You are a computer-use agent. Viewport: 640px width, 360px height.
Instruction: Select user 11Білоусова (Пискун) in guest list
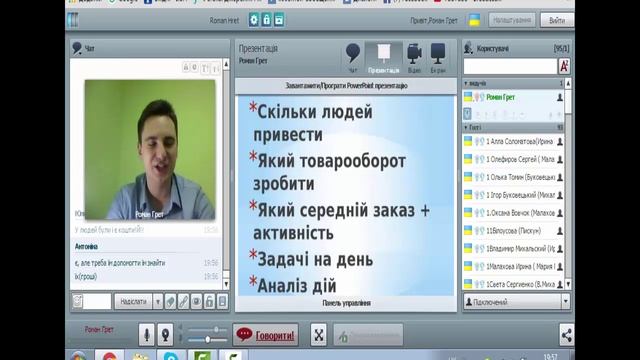513,231
